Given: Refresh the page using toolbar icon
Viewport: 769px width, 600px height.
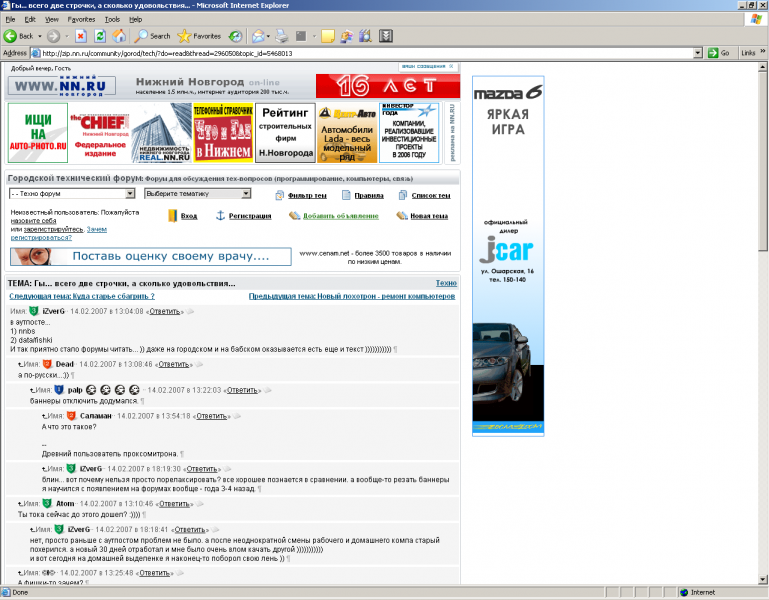Looking at the screenshot, I should click(100, 36).
